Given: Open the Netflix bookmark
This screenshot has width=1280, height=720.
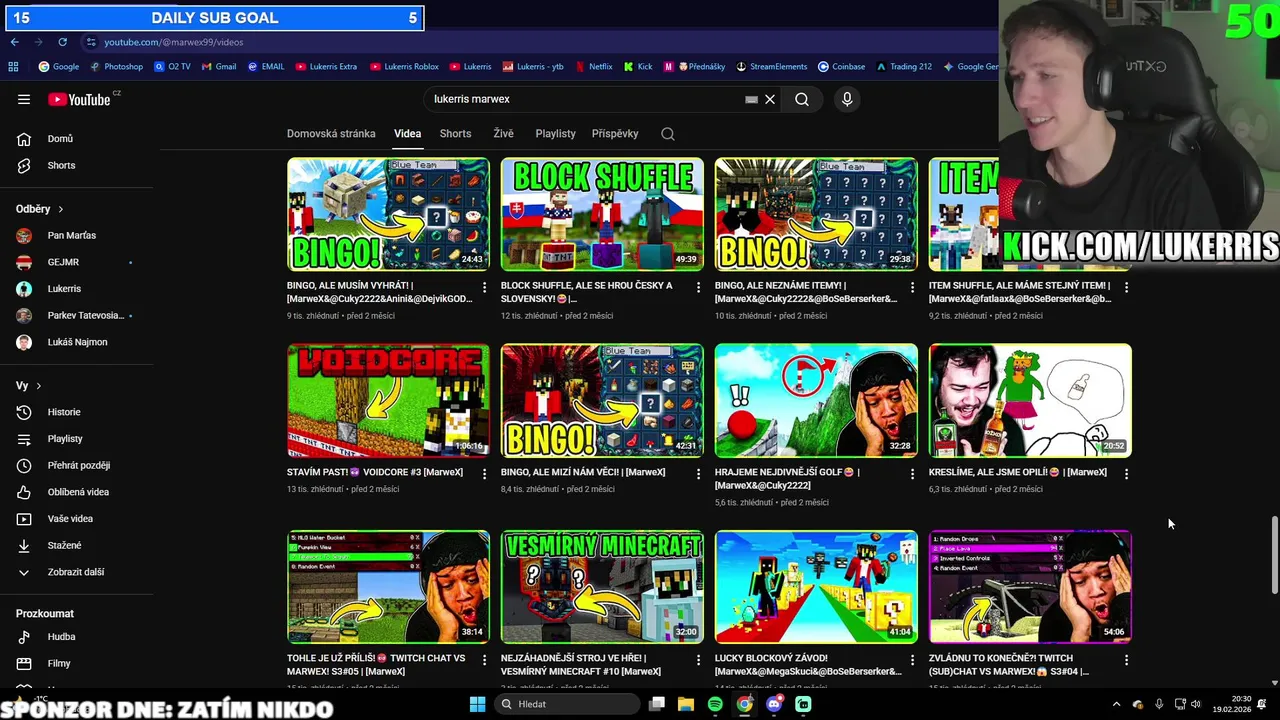Looking at the screenshot, I should (x=593, y=67).
